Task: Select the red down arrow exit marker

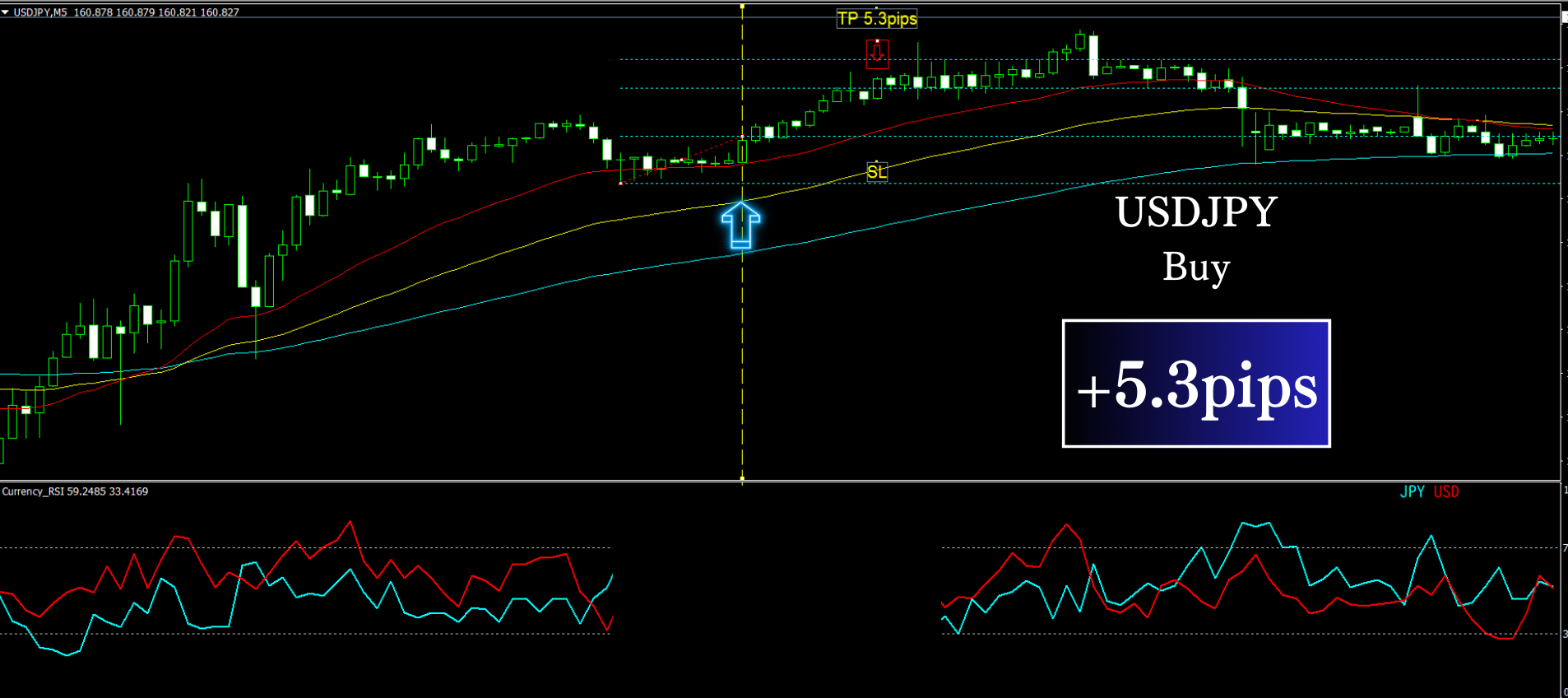Action: [x=877, y=53]
